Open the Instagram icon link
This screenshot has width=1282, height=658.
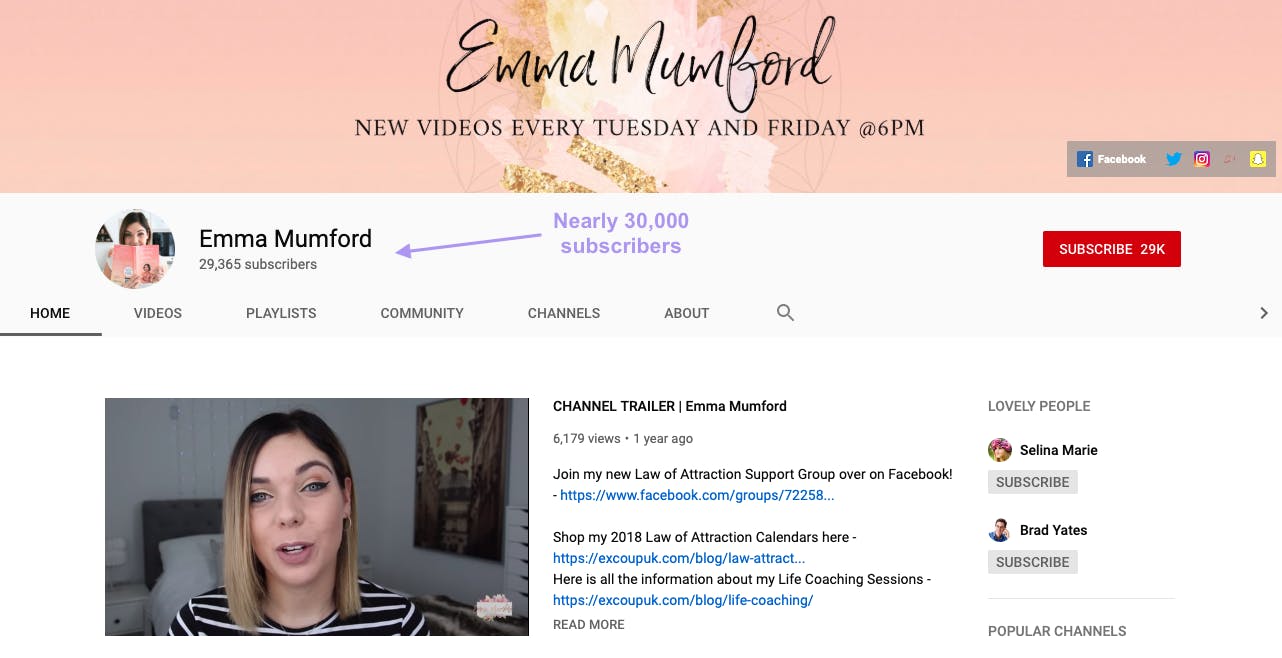(x=1202, y=159)
